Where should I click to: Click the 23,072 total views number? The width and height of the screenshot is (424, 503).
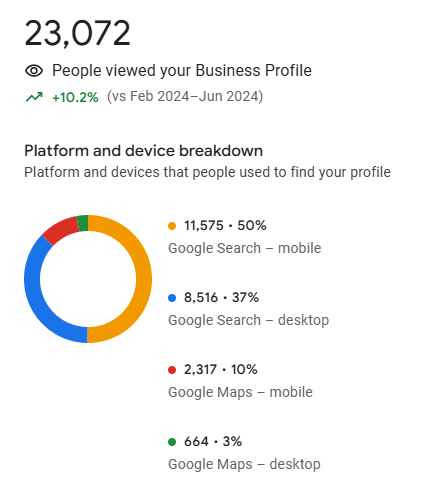pos(77,33)
